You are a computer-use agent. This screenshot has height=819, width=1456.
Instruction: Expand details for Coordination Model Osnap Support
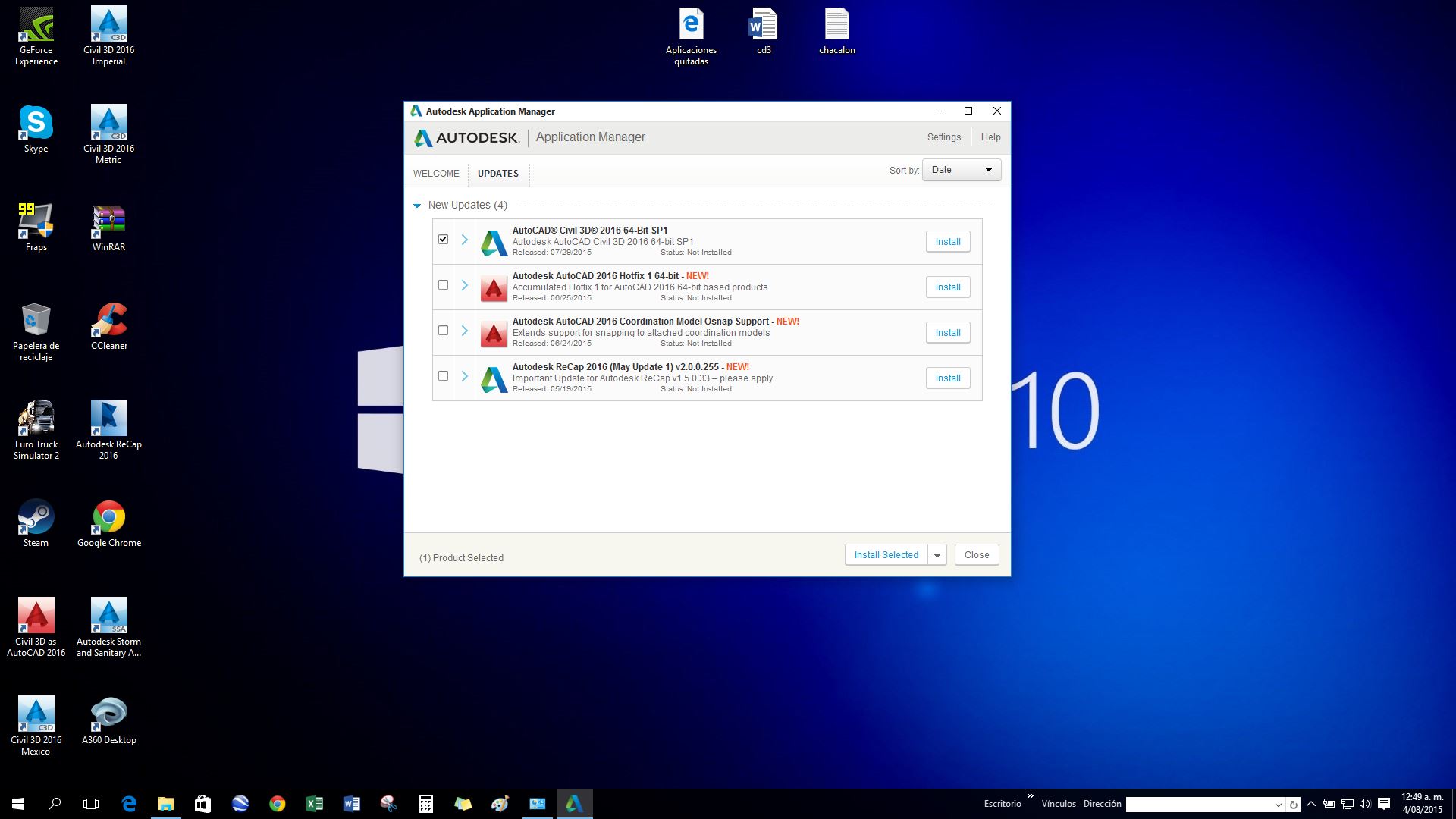coord(465,331)
